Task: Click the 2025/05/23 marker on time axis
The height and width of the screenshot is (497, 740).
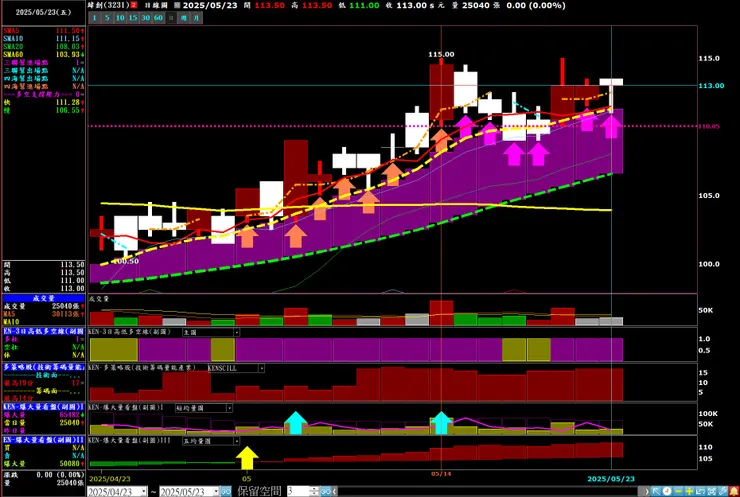Action: tap(611, 479)
